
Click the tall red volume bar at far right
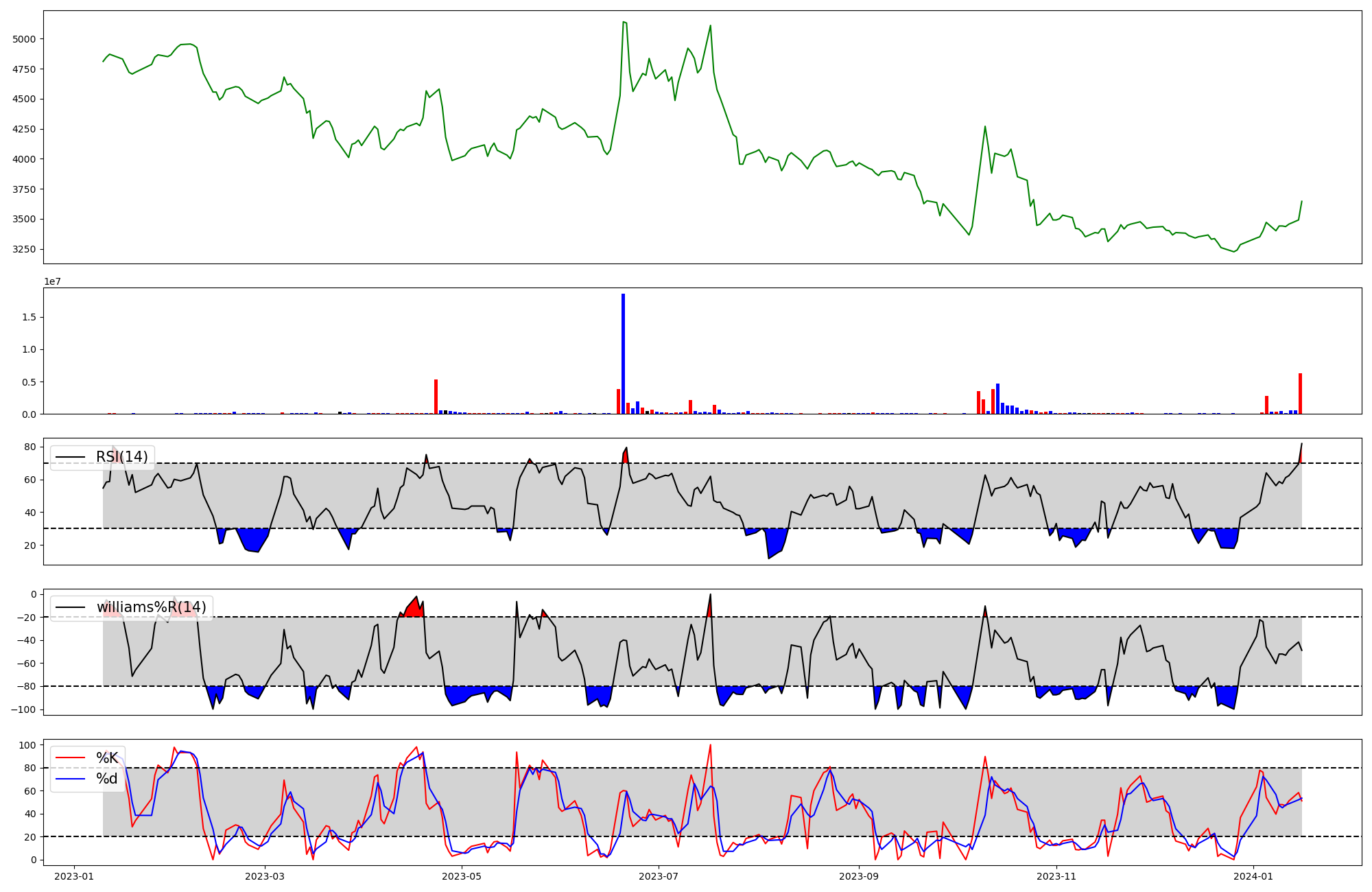point(1300,394)
